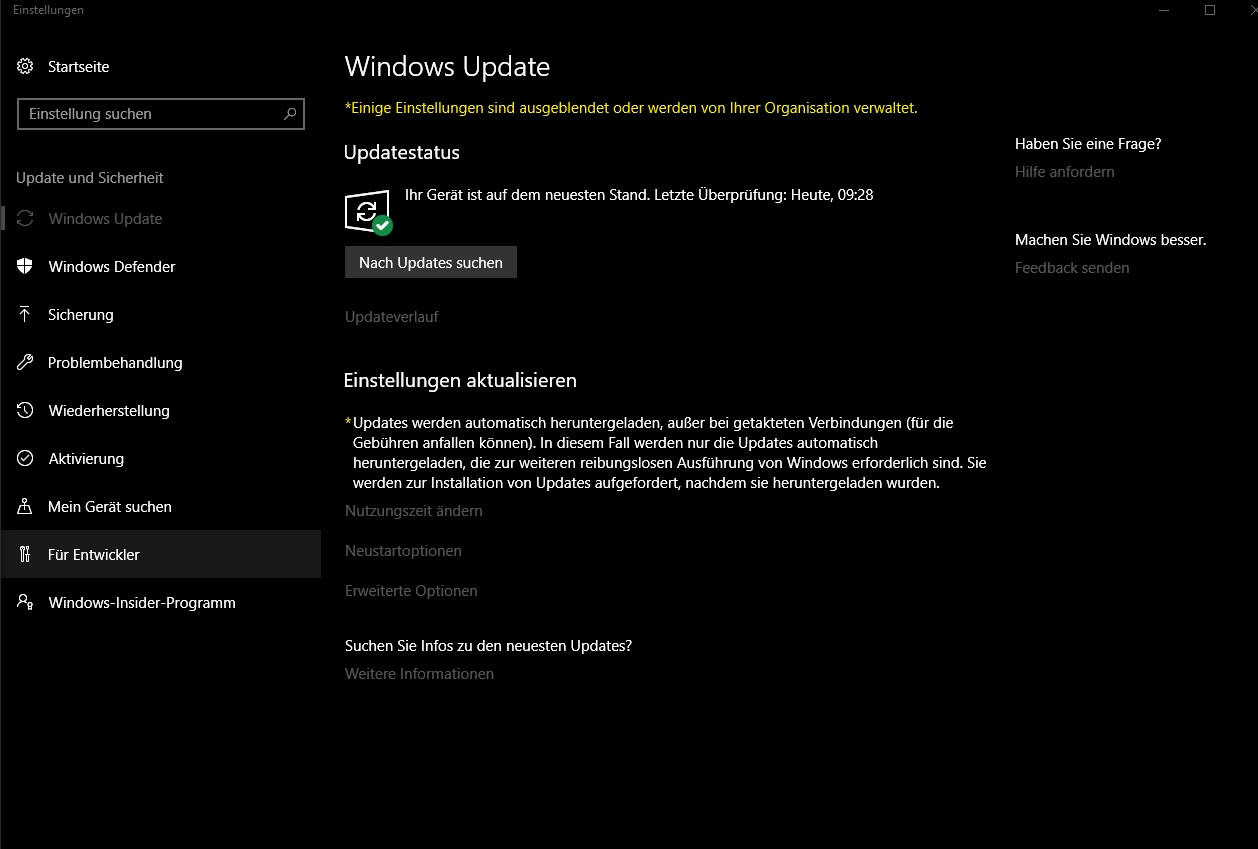
Task: Click the yellow organisation-managed notice text
Action: (x=630, y=108)
